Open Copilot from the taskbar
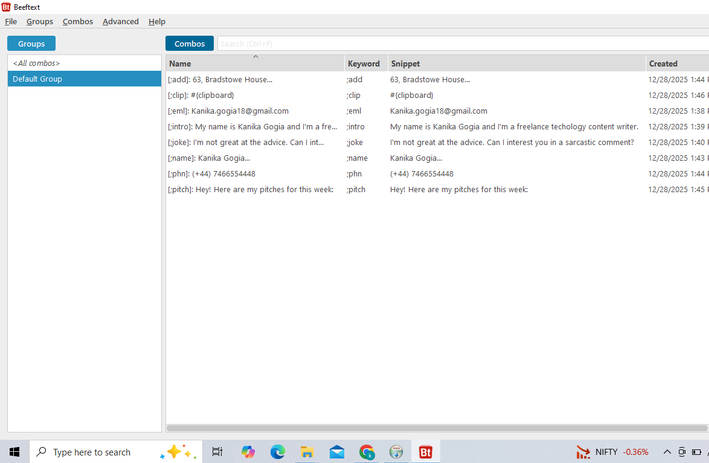Screen dimensions: 709x463 pyautogui.click(x=248, y=452)
